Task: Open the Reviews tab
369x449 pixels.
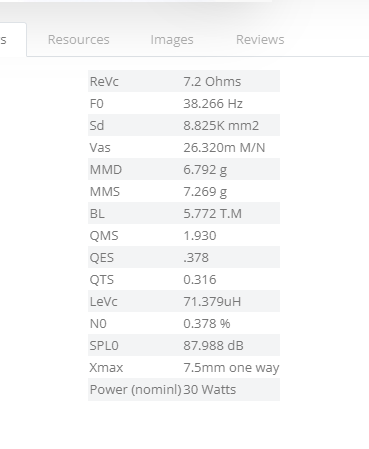Action: tap(260, 40)
